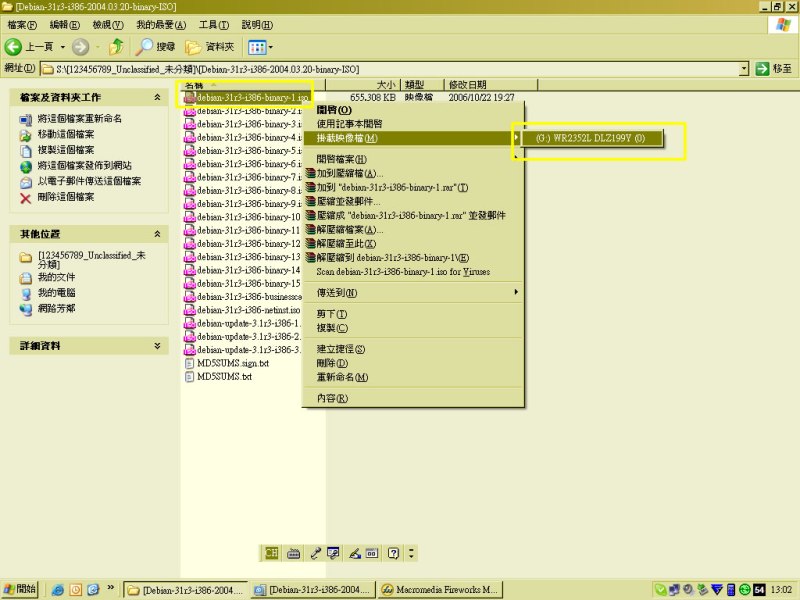Open the Tools menu

click(213, 24)
